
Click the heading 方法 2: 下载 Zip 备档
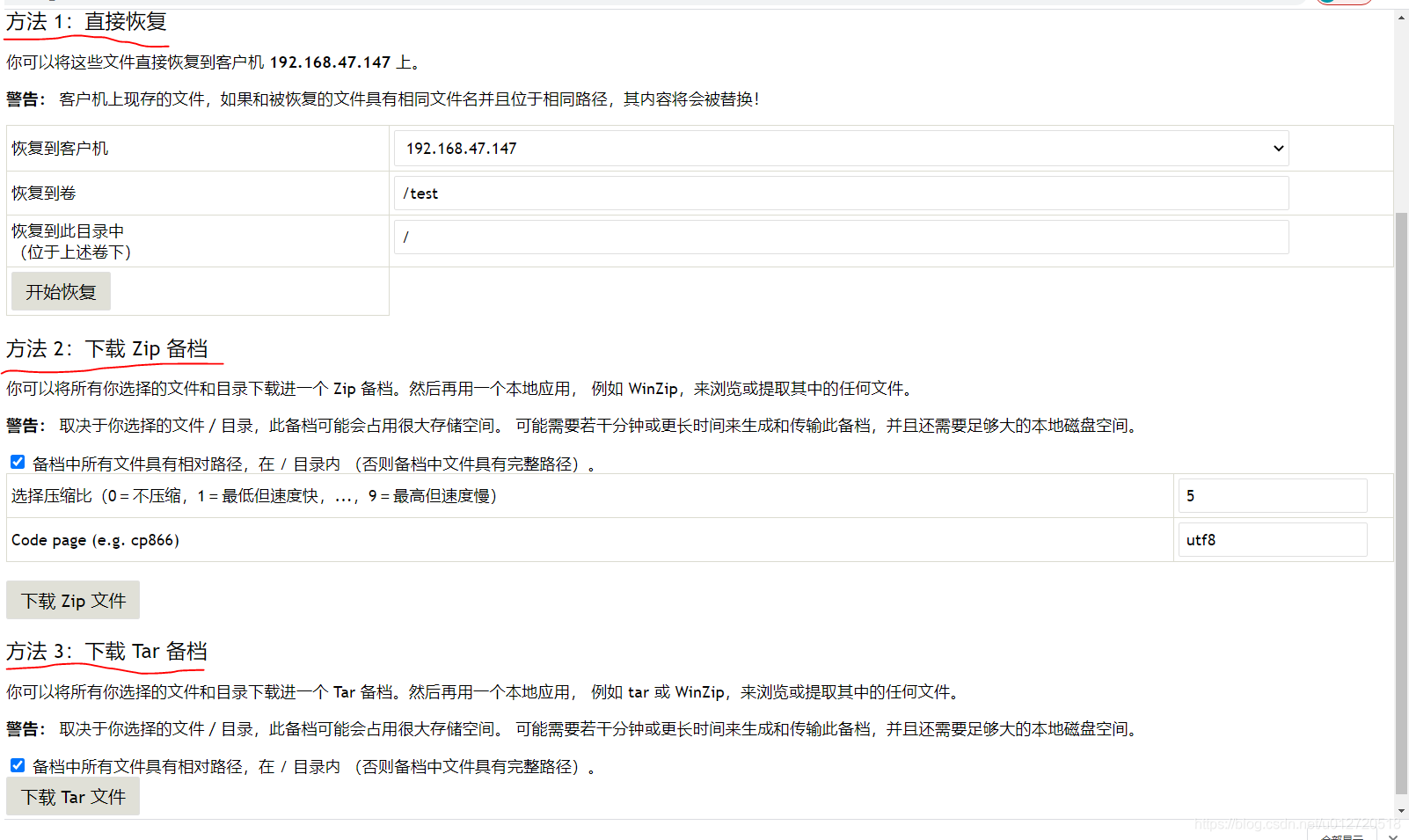107,349
